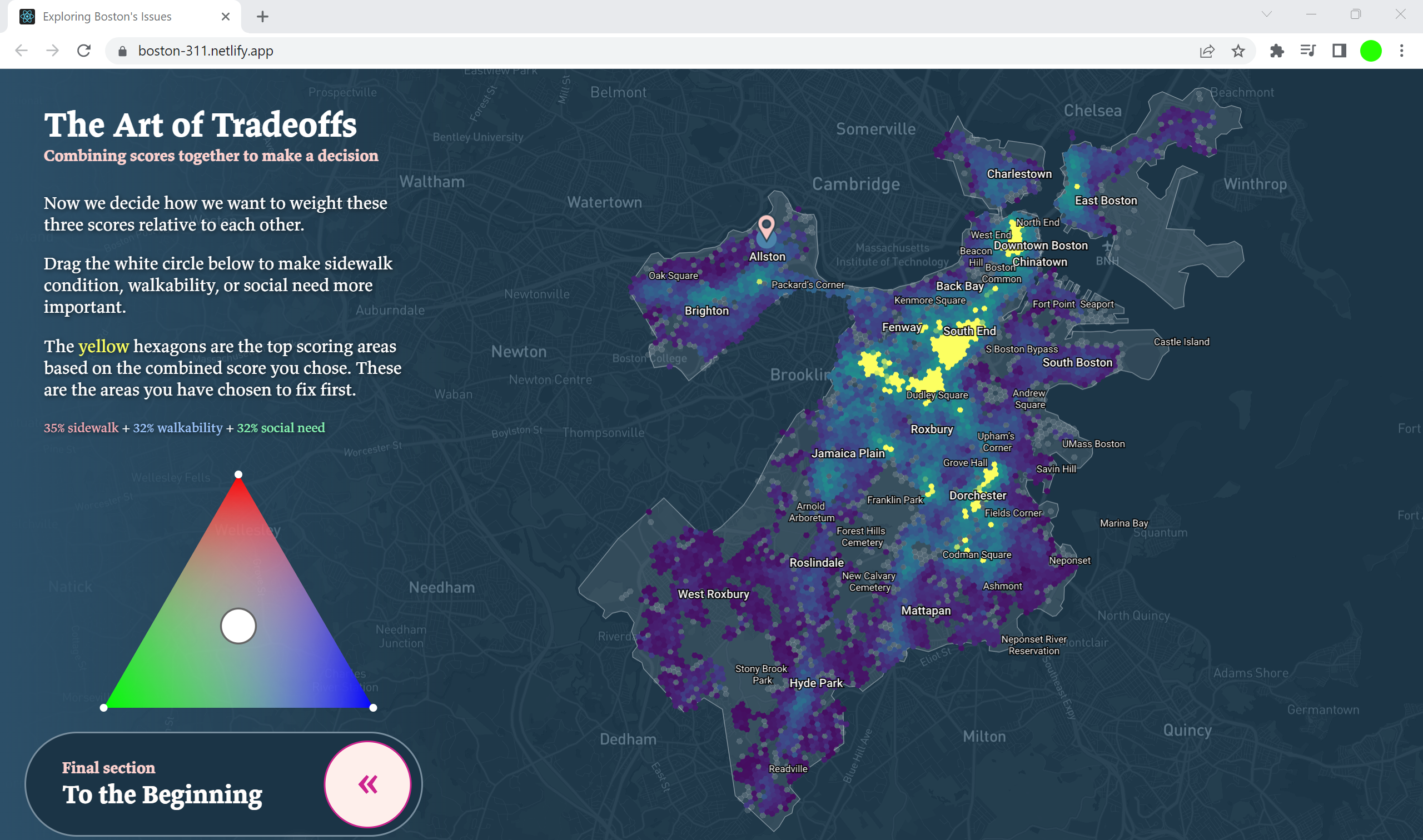Open the media control icon
This screenshot has width=1423, height=840.
tap(1307, 51)
